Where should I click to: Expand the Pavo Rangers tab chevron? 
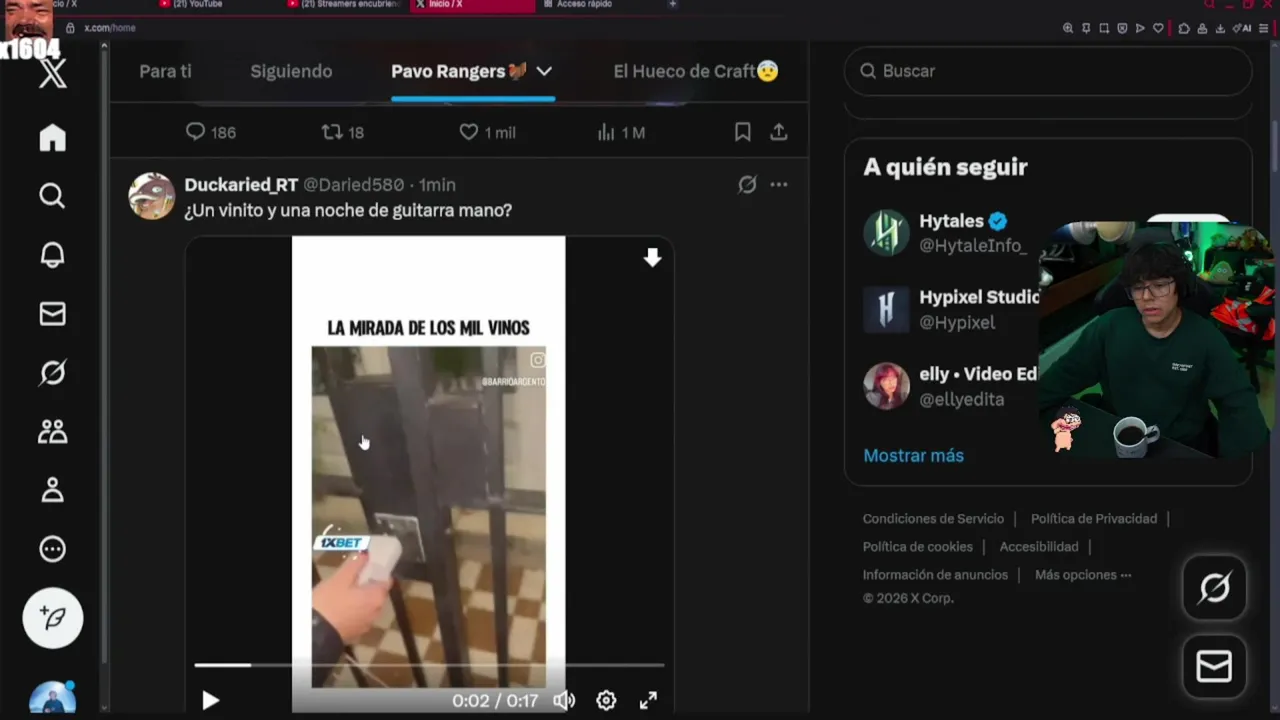[544, 71]
